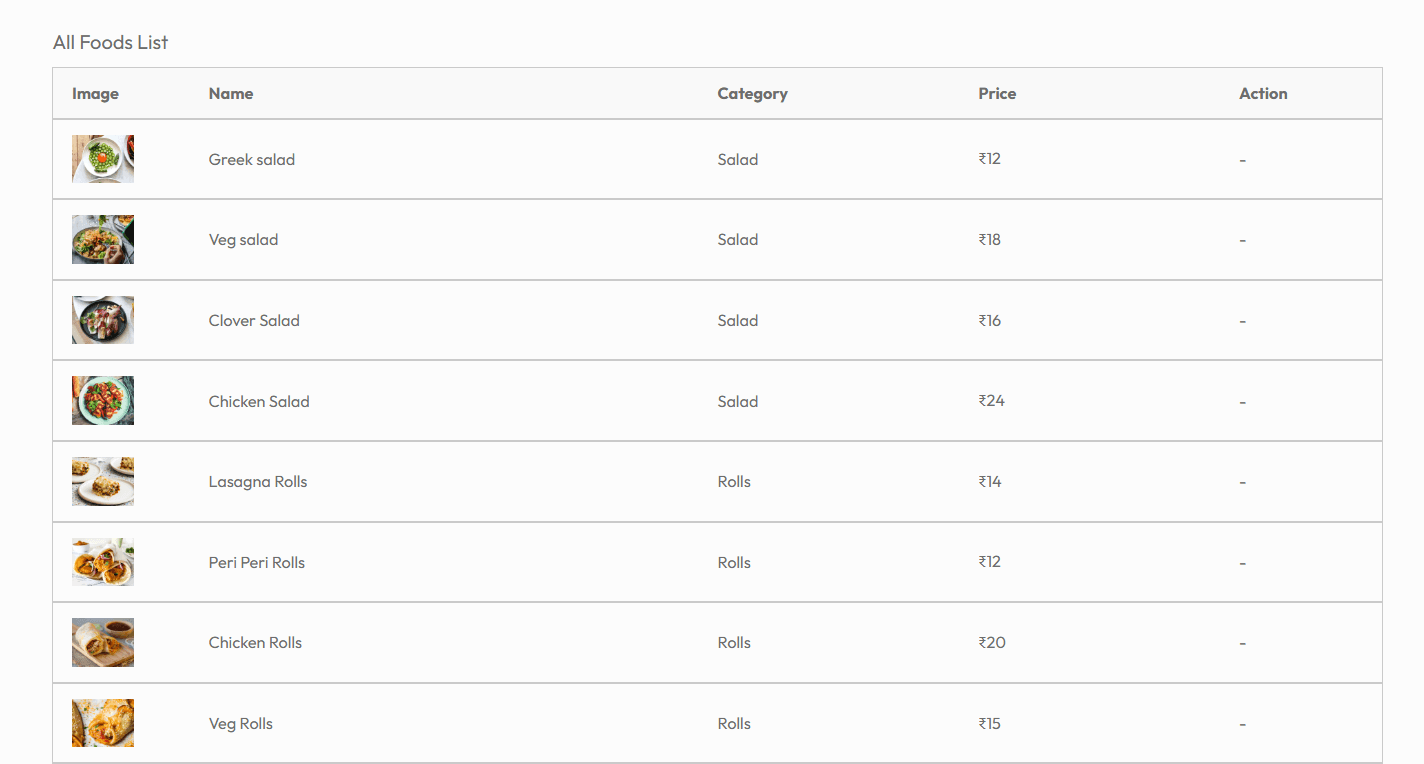Select the Clover Salad name text
Screen dimensions: 1424x764
coord(254,321)
